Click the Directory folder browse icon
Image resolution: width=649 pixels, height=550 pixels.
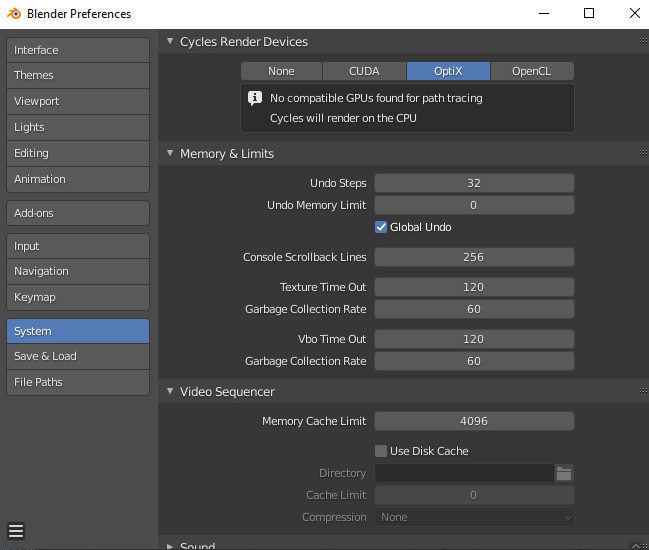click(564, 473)
